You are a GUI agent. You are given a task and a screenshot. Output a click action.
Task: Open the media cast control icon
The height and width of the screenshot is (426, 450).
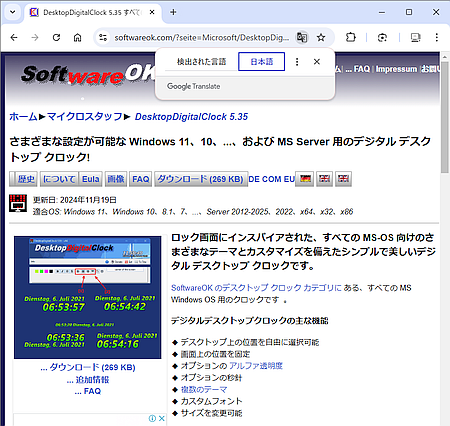click(415, 38)
